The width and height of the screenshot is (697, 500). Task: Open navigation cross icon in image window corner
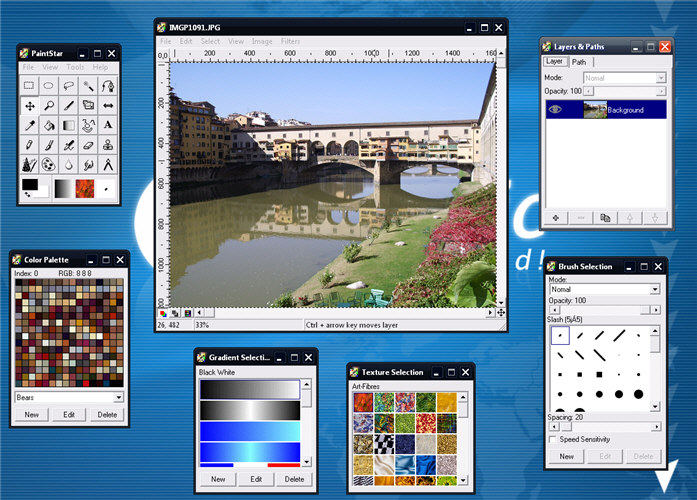point(501,312)
